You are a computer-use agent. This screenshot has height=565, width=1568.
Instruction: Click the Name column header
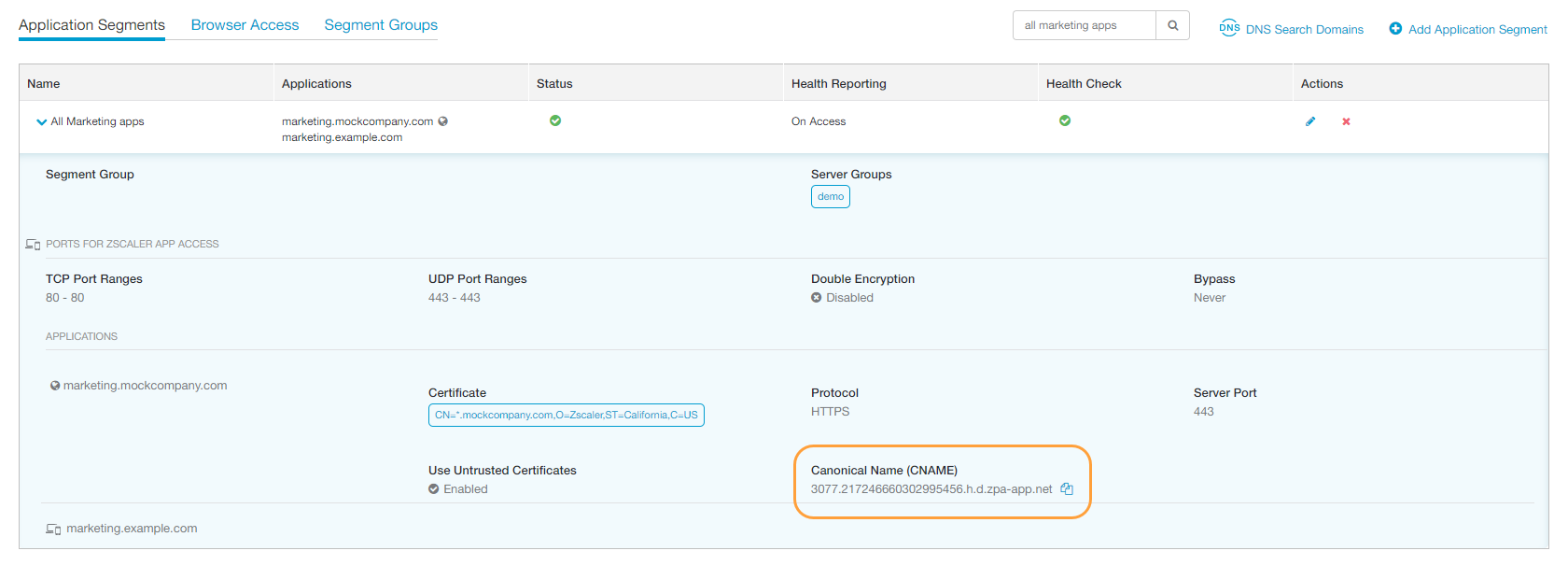click(x=44, y=84)
